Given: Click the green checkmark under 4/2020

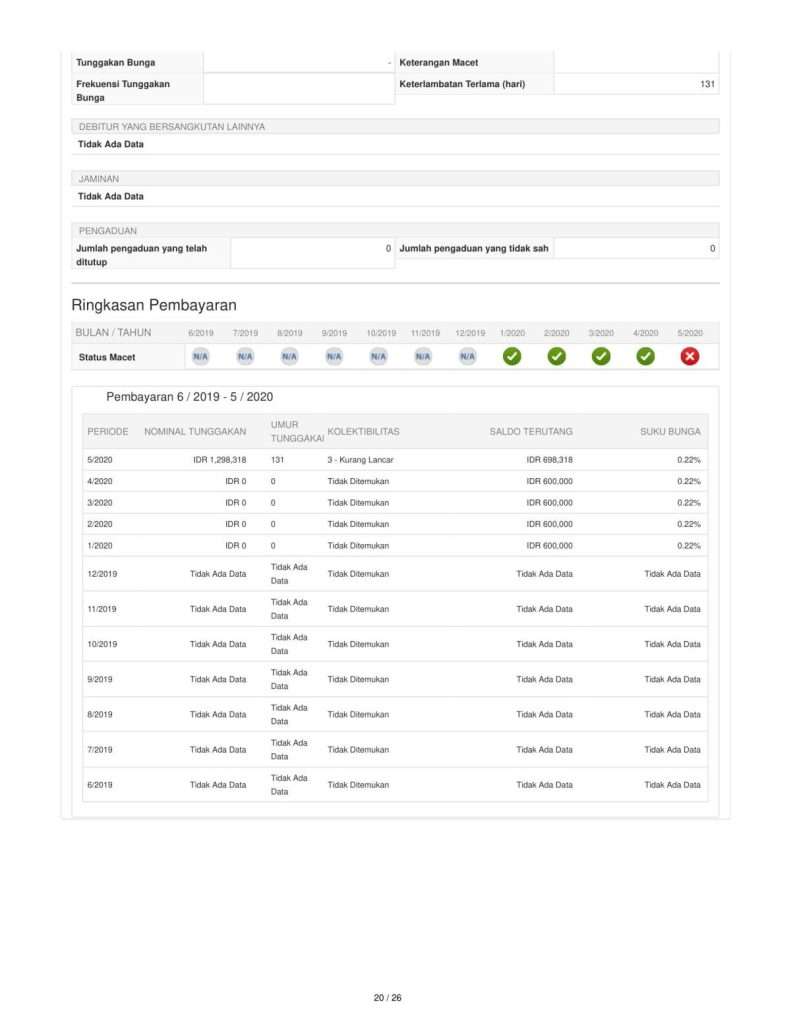Looking at the screenshot, I should (x=646, y=356).
